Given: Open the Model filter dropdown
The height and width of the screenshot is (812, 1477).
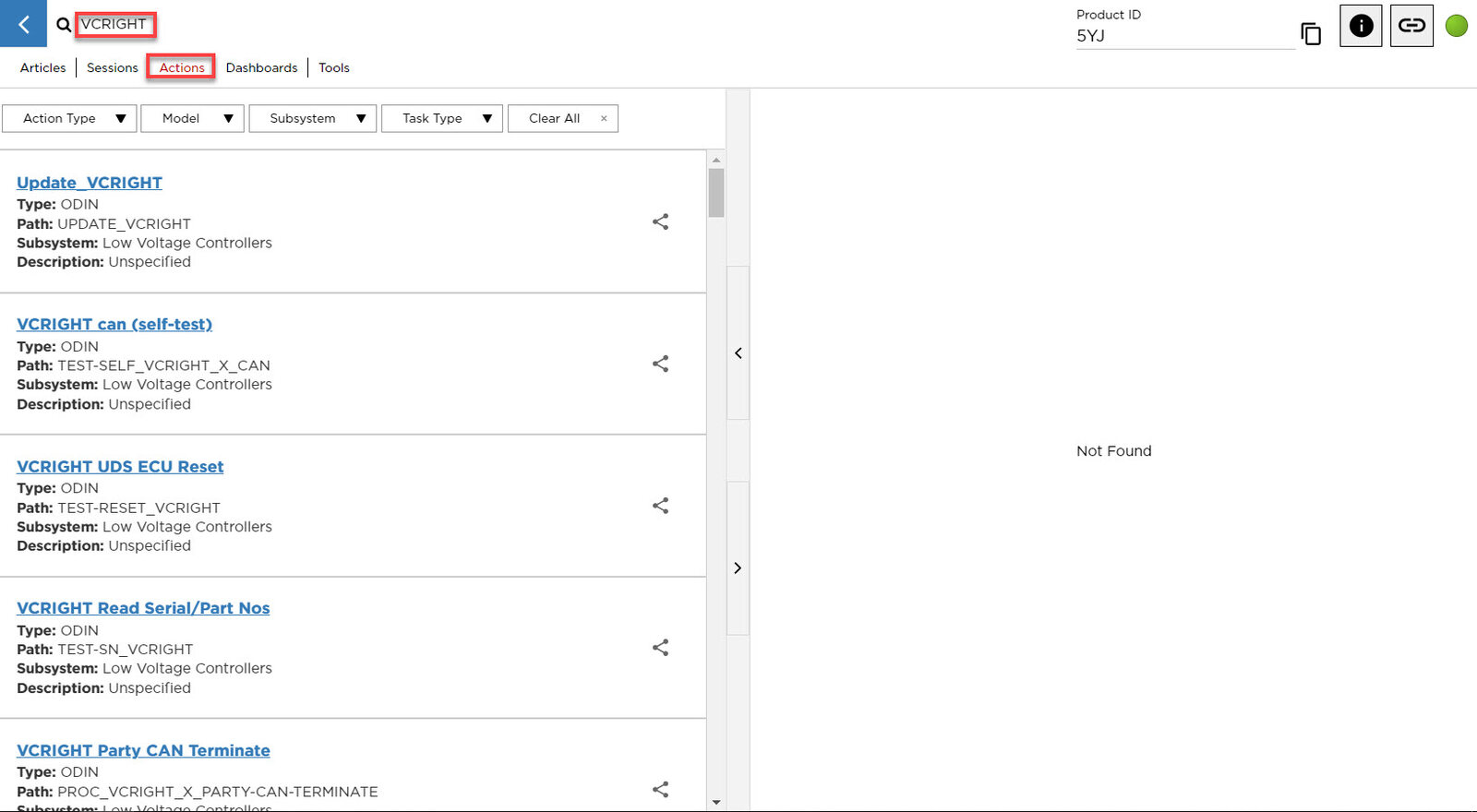Looking at the screenshot, I should (192, 118).
